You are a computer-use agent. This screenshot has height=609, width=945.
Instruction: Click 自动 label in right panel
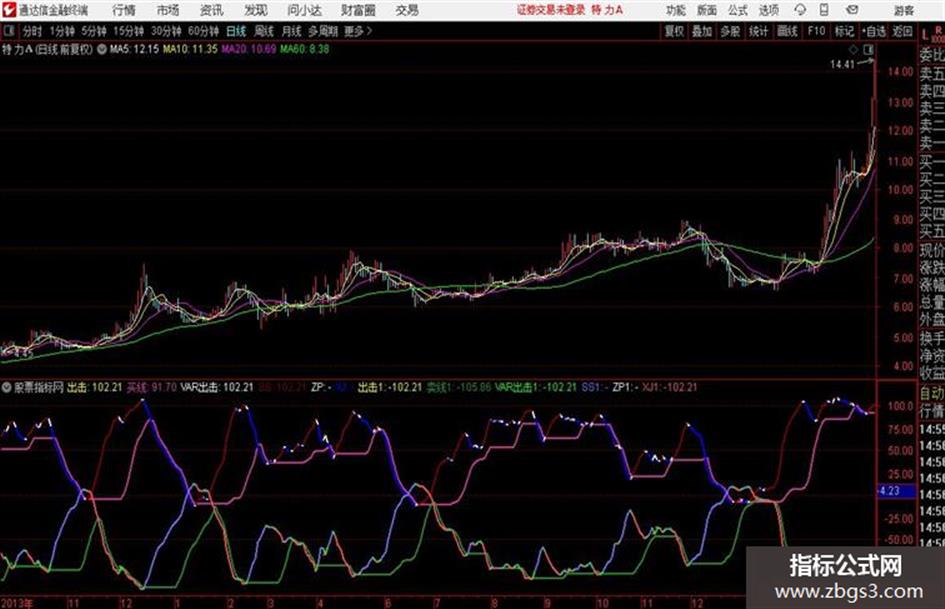click(932, 393)
